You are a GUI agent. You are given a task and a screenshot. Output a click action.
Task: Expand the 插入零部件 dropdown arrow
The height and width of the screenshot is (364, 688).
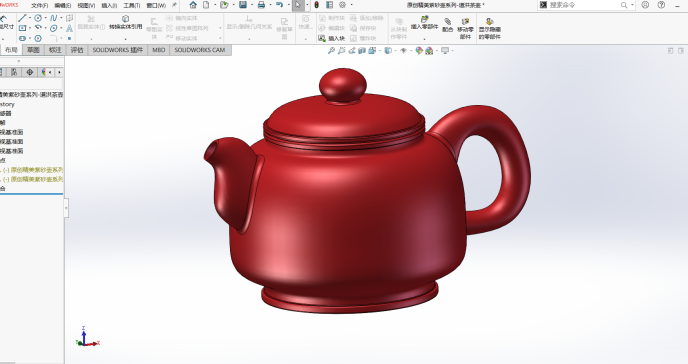pyautogui.click(x=424, y=39)
